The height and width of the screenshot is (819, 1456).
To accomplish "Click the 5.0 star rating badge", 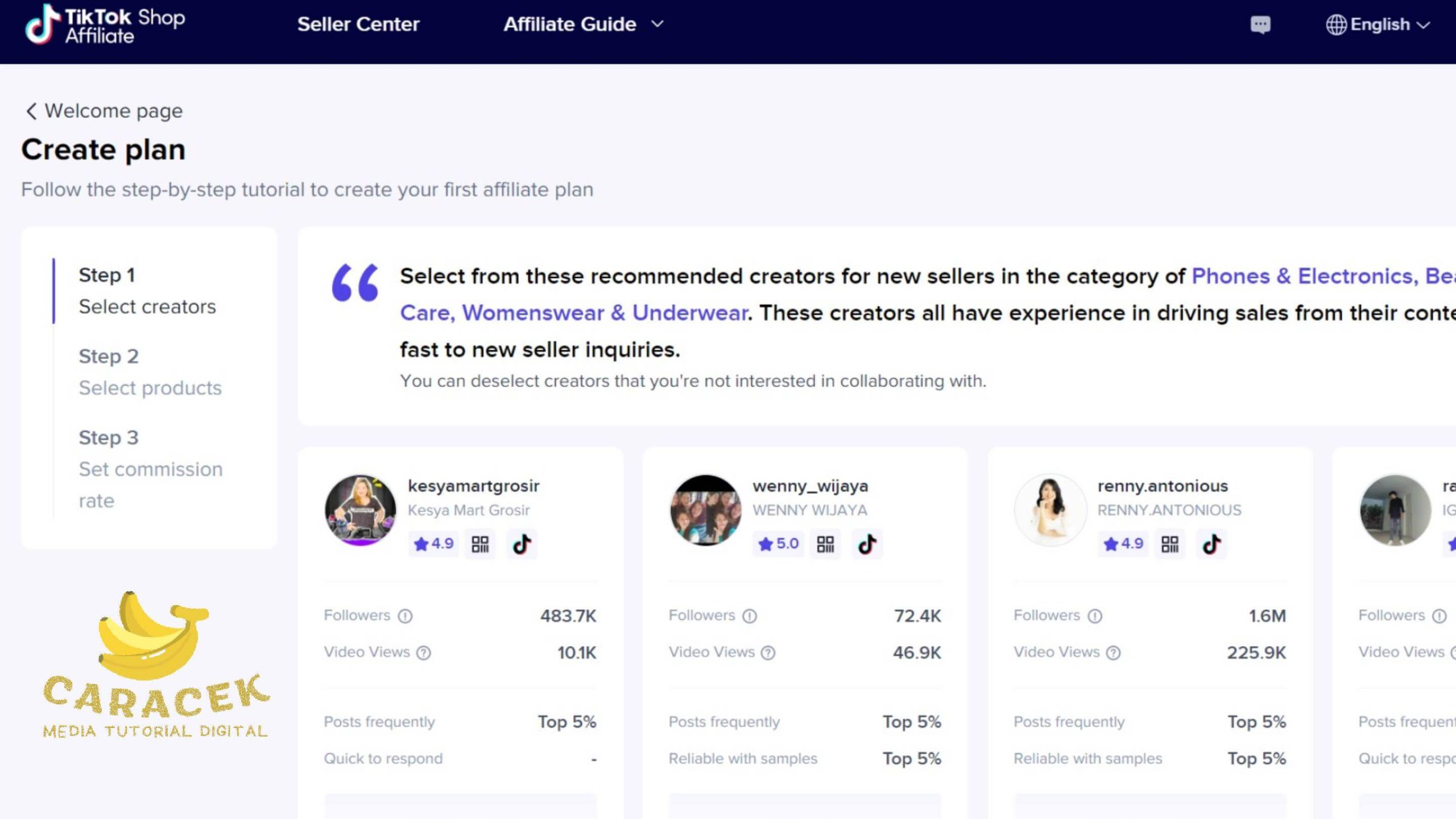I will pos(778,544).
